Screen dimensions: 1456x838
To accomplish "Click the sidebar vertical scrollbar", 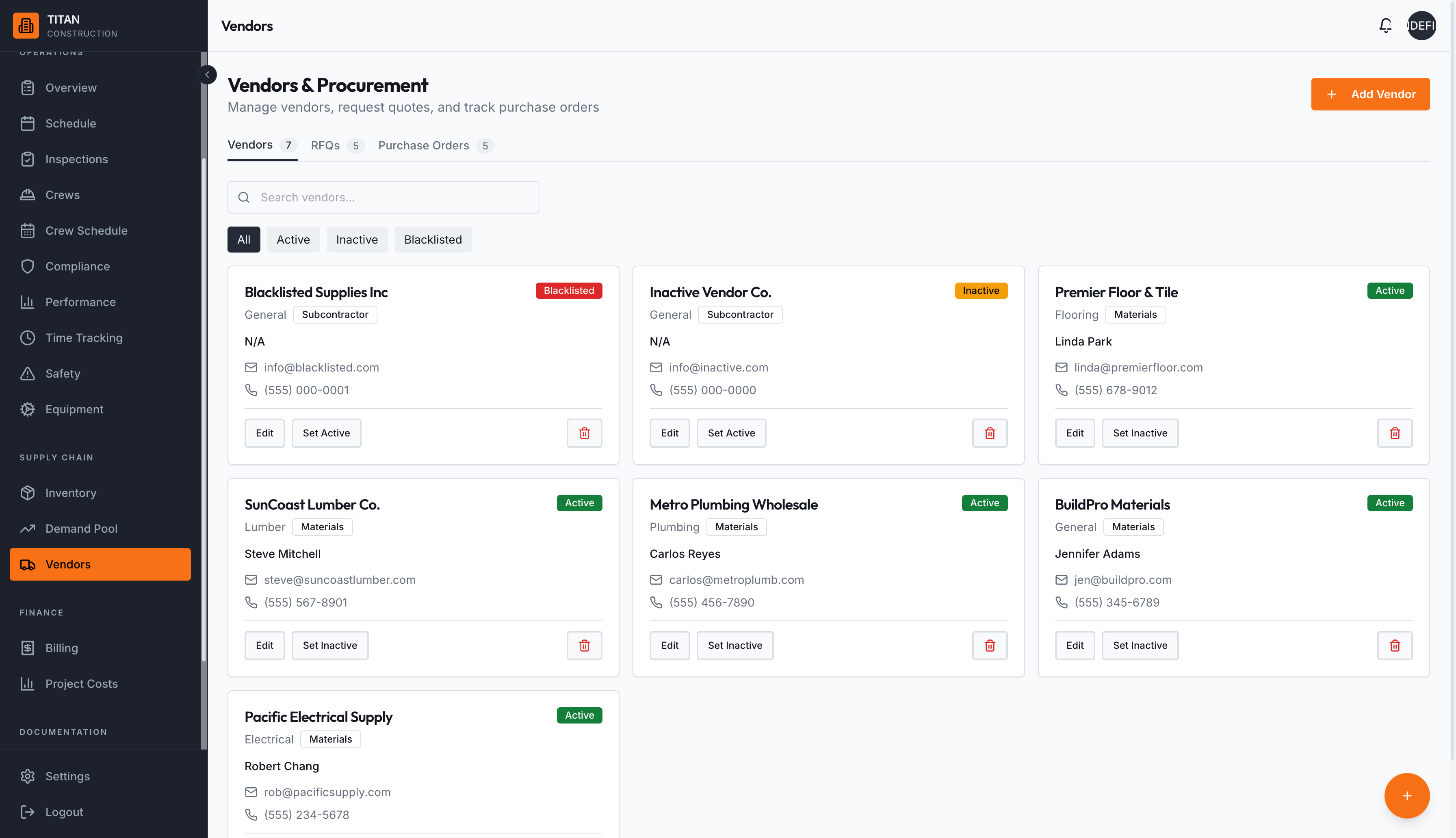I will [x=204, y=410].
